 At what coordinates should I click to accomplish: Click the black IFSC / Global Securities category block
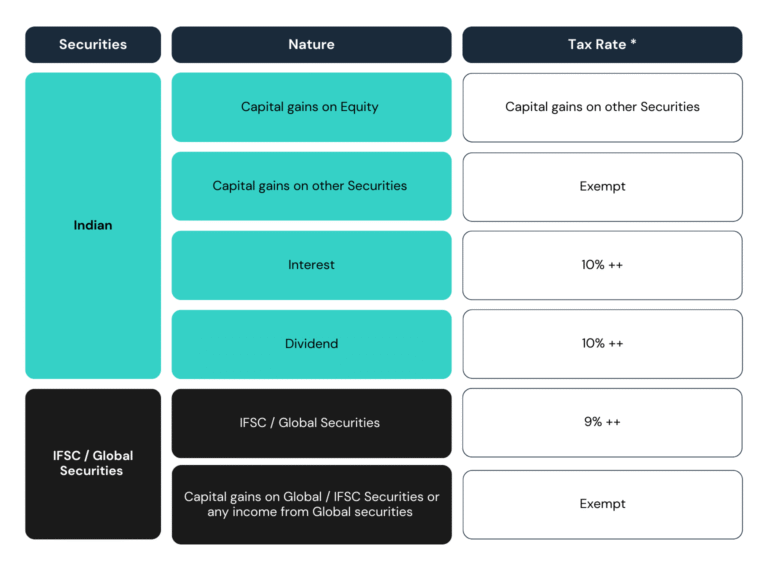point(93,463)
